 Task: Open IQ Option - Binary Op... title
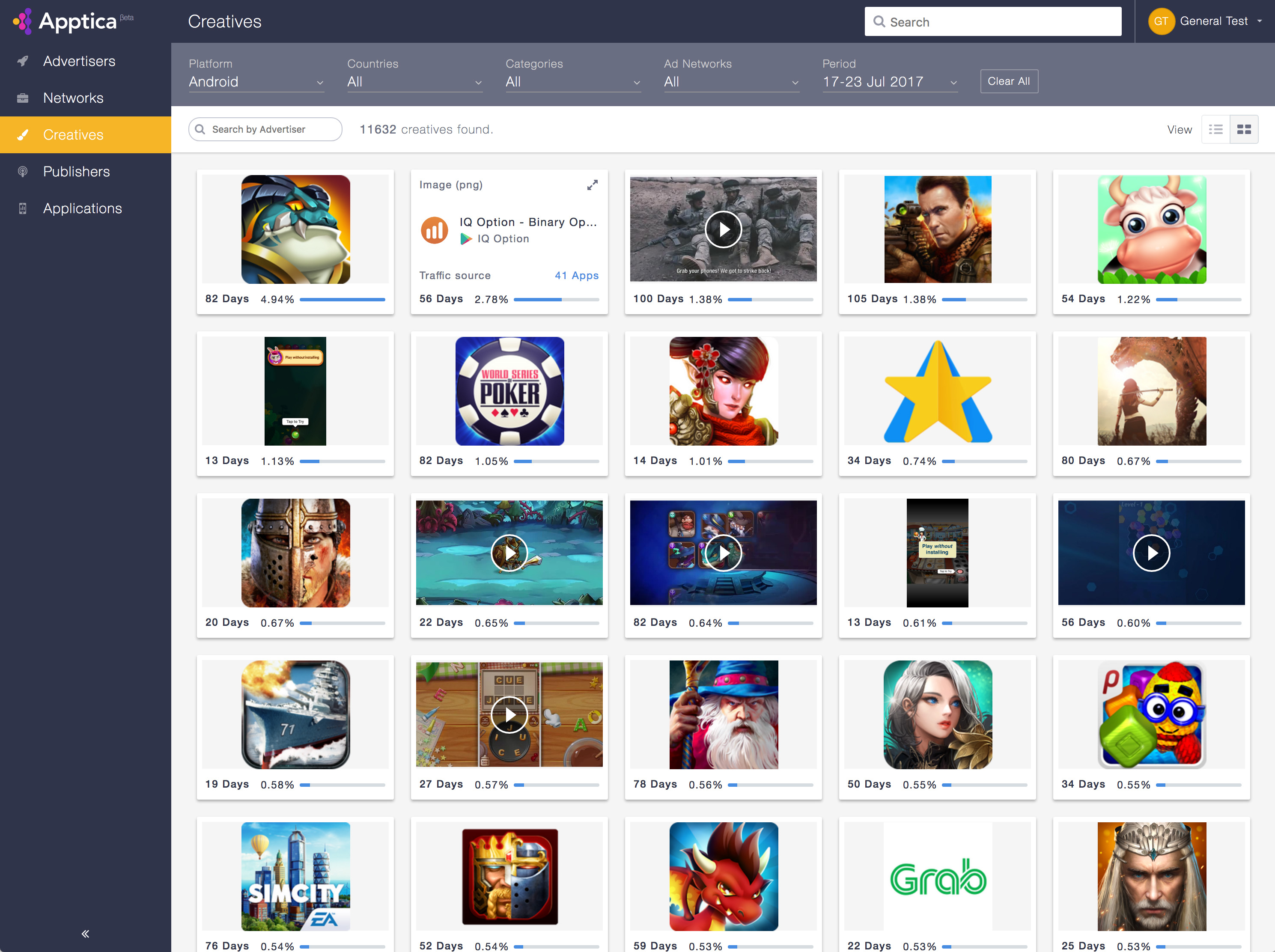tap(528, 222)
